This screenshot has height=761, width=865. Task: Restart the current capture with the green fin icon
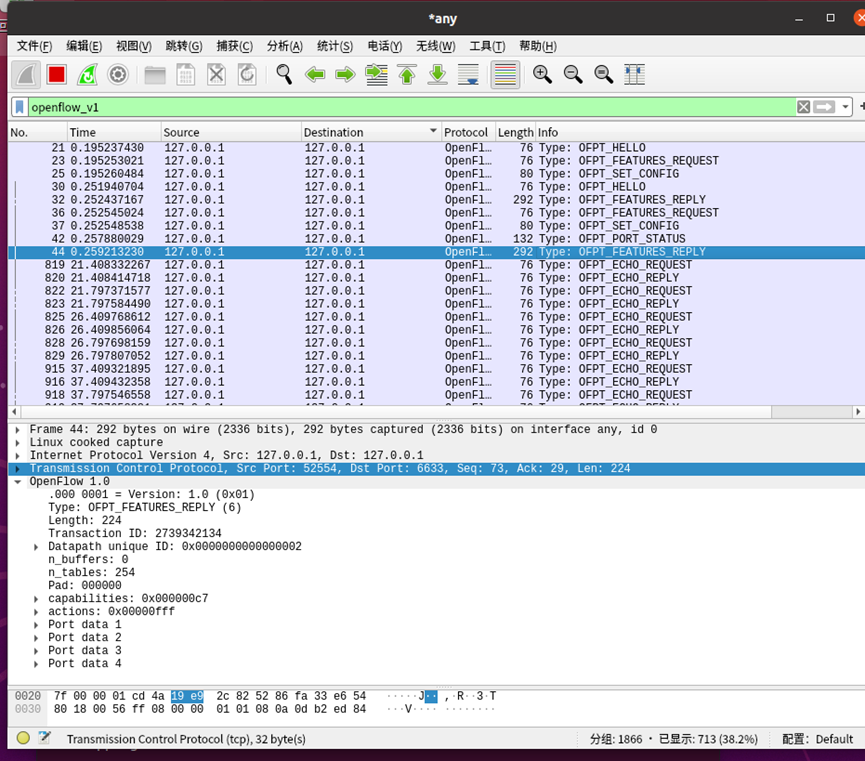pos(87,74)
